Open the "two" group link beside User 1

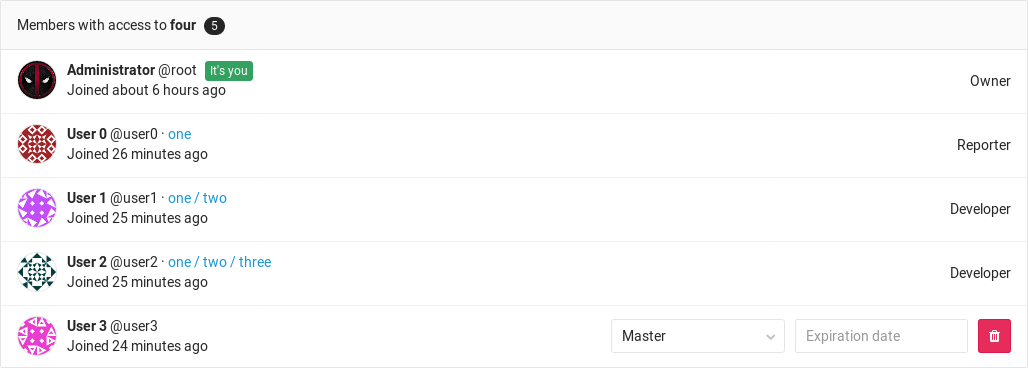click(214, 198)
